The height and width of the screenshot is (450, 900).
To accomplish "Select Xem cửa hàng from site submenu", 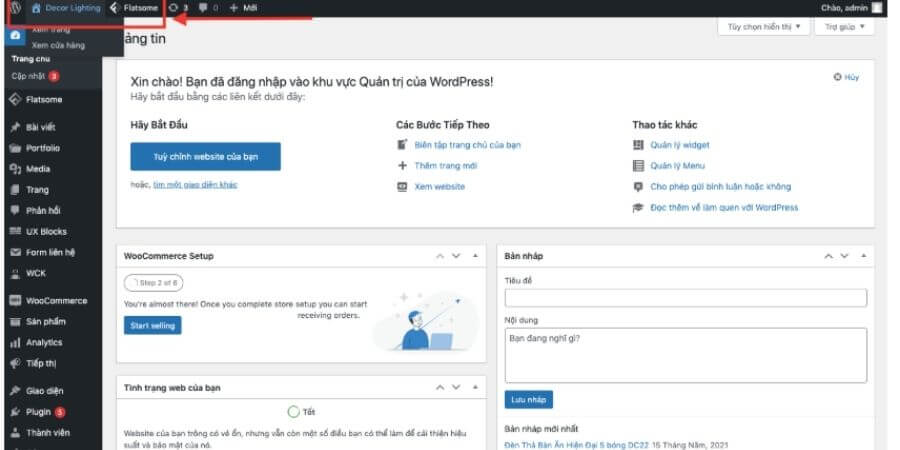I will (59, 45).
